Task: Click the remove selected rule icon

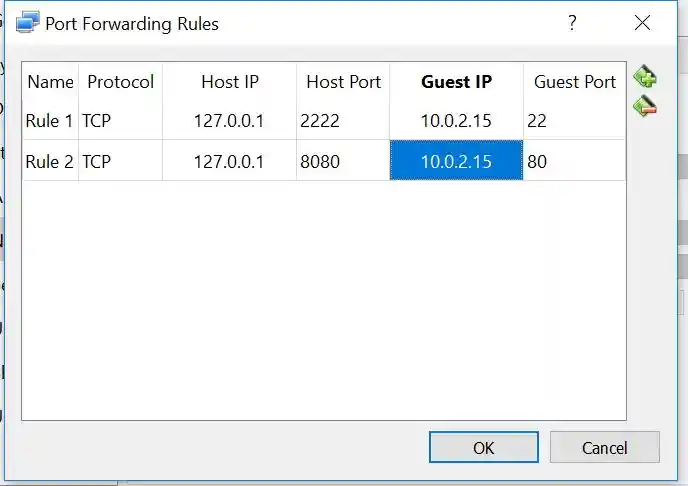Action: click(x=645, y=105)
